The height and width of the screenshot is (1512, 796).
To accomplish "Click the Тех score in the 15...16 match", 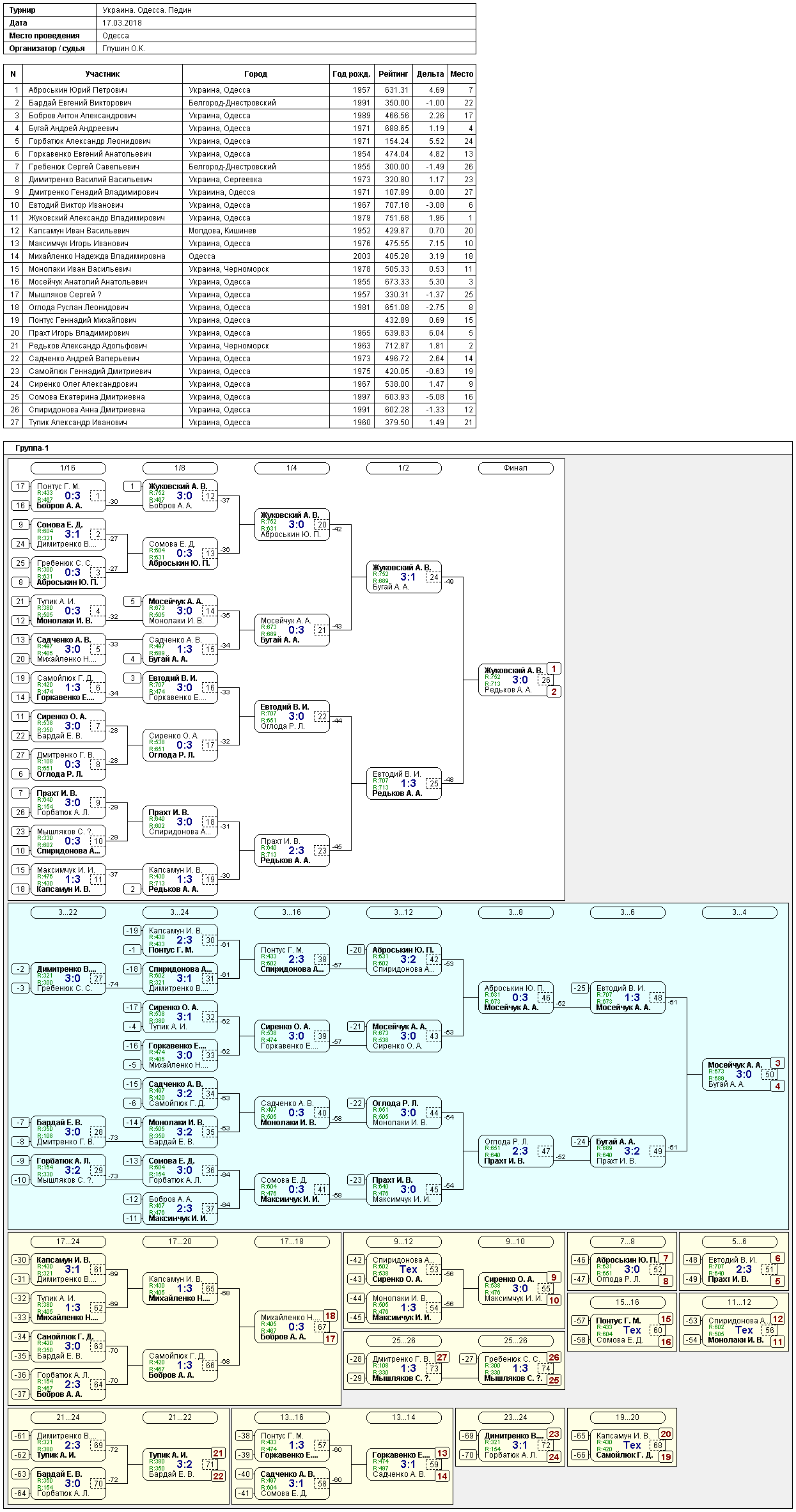I will pos(632,1330).
